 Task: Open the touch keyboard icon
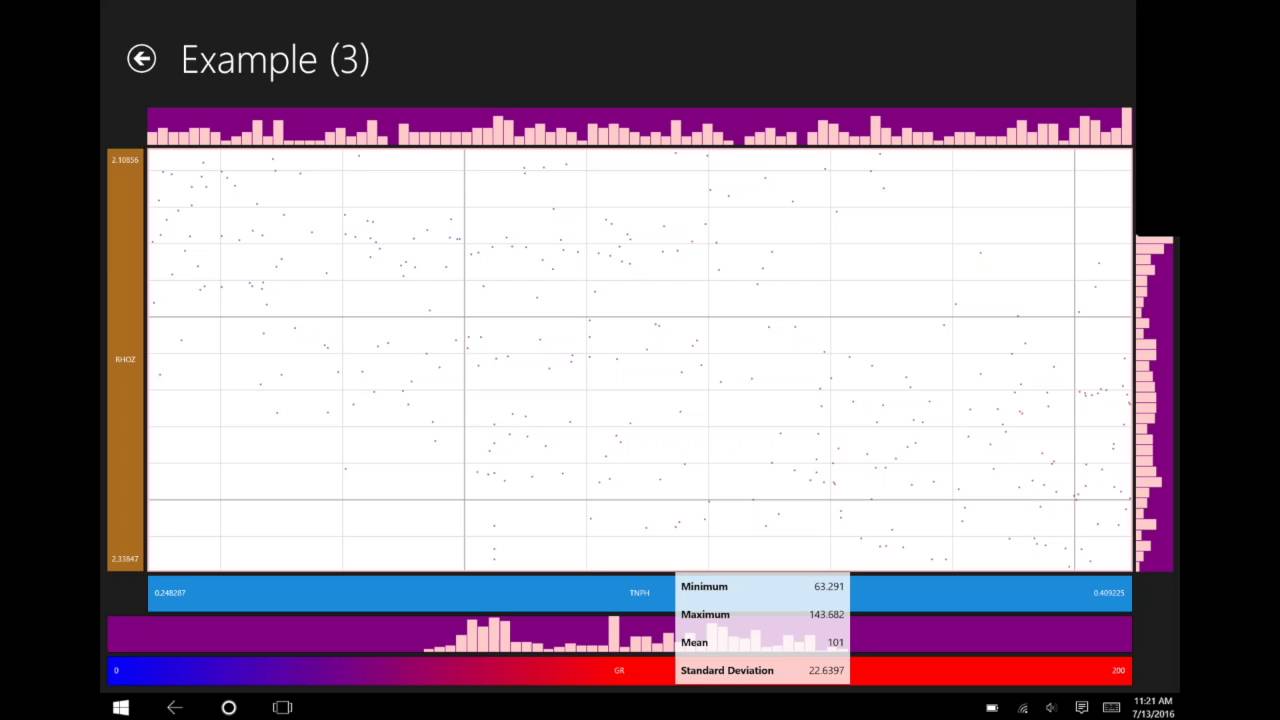point(1111,708)
